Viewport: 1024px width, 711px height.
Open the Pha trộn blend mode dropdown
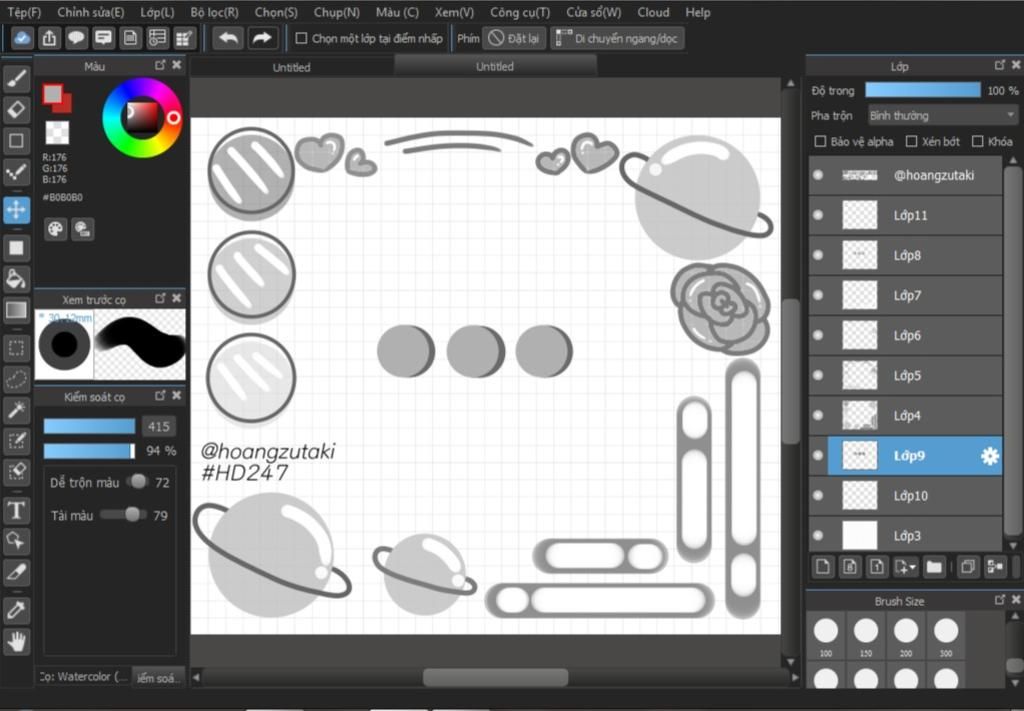[943, 116]
